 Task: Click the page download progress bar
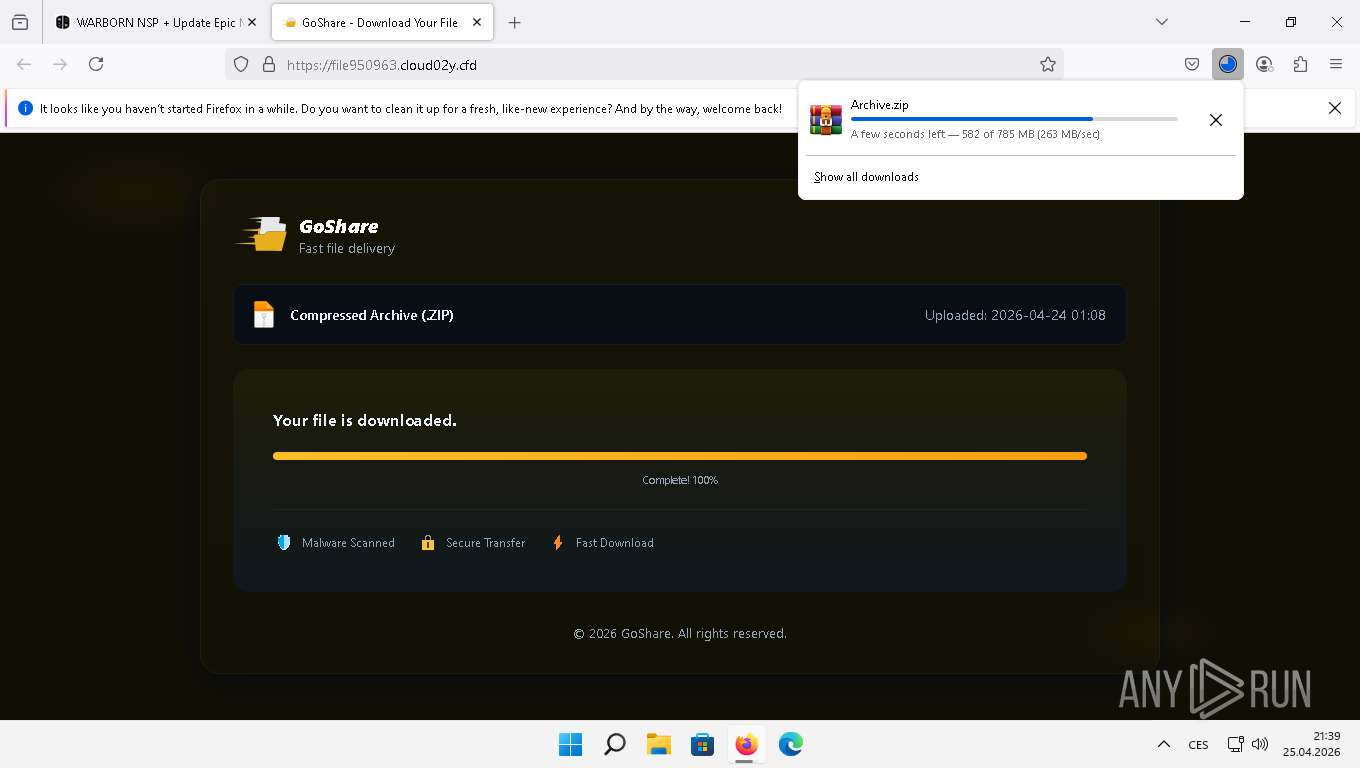680,456
